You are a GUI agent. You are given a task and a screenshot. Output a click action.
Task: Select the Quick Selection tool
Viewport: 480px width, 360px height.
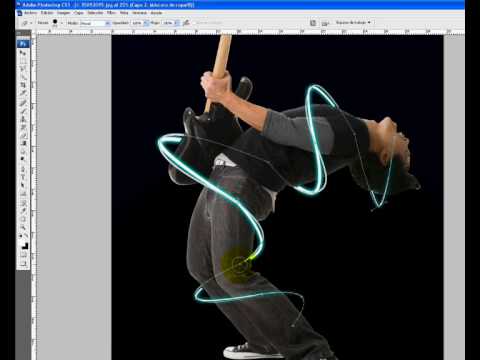point(23,78)
